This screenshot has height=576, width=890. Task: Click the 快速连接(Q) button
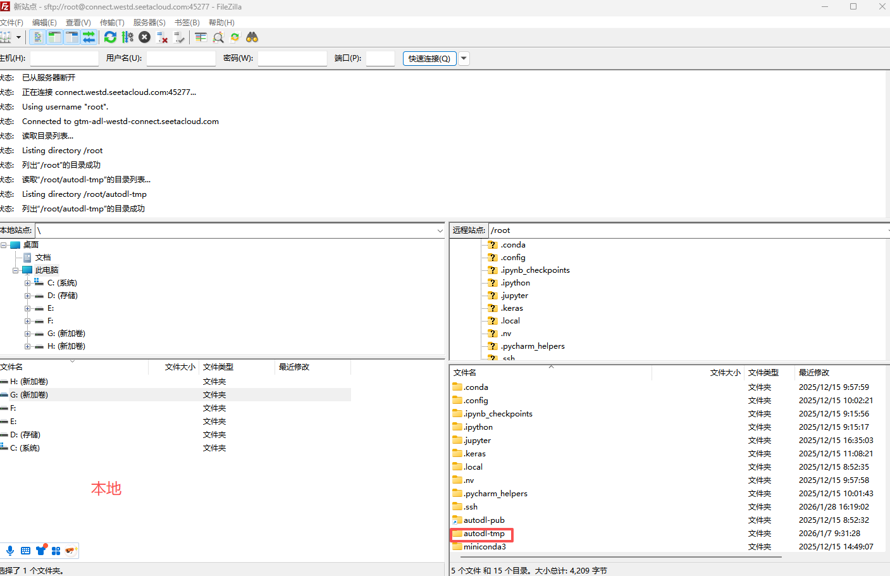click(430, 58)
